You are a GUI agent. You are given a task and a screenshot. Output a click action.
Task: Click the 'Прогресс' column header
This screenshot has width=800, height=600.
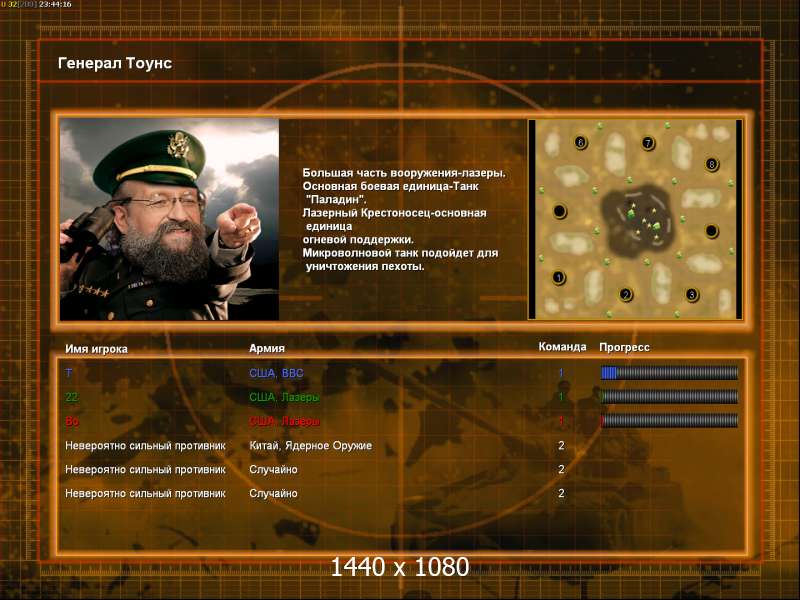624,347
